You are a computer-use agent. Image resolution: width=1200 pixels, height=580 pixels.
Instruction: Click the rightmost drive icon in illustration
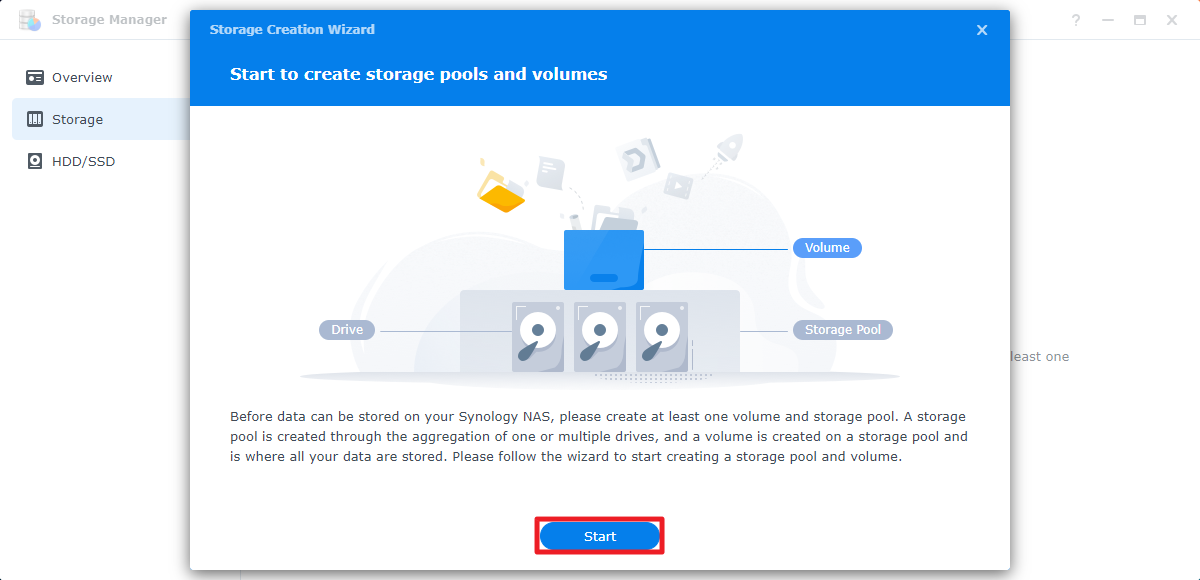662,337
